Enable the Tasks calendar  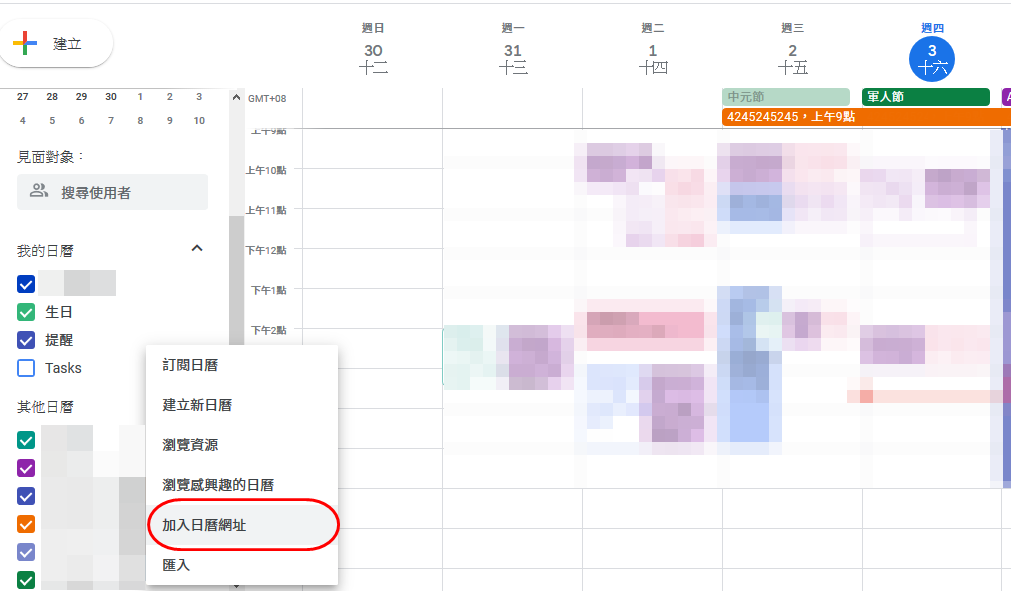[25, 367]
